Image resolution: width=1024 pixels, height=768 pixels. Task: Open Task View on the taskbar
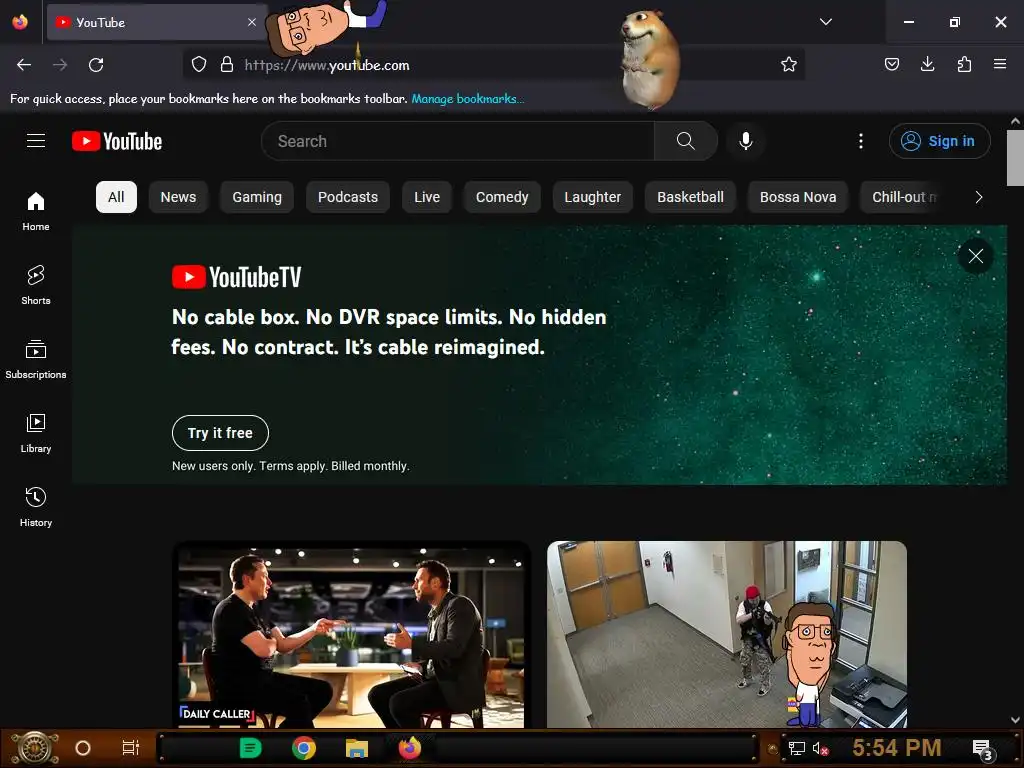[131, 748]
